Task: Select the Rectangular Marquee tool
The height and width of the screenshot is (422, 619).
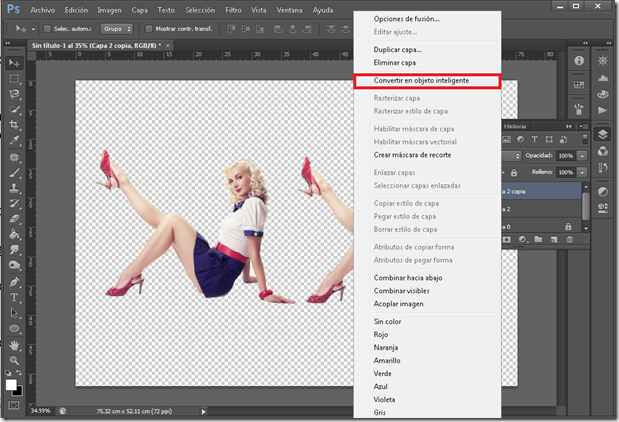Action: tap(14, 79)
